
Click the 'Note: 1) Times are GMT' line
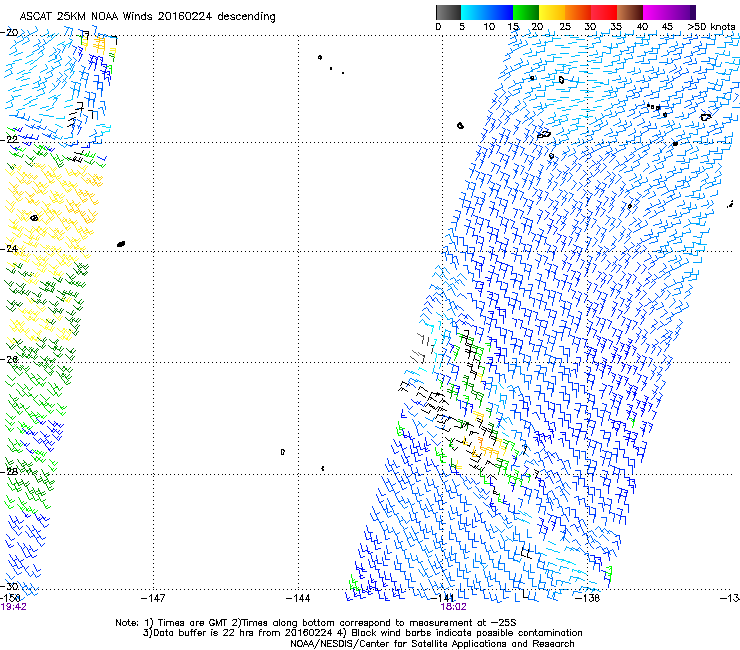click(x=316, y=623)
